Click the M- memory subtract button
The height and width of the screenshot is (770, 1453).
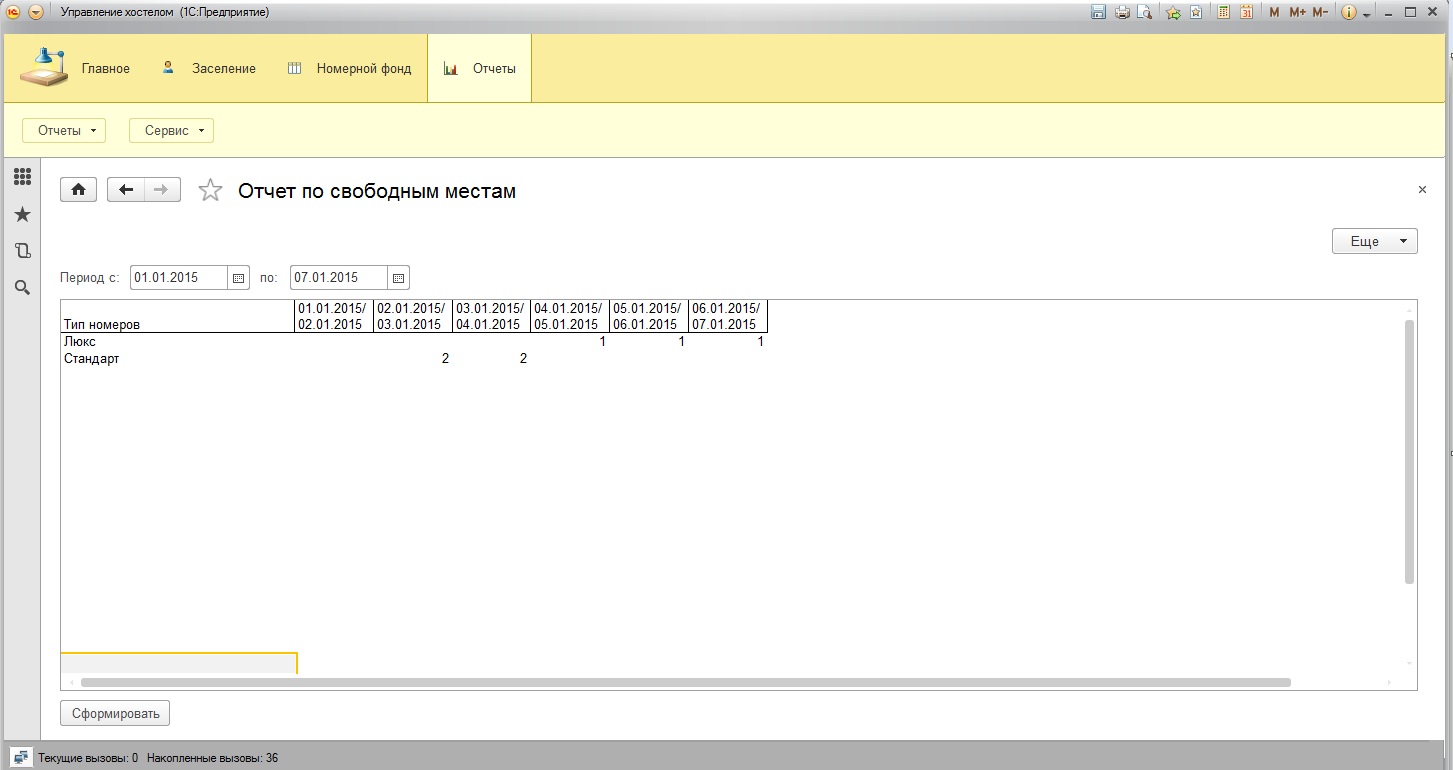coord(1320,12)
